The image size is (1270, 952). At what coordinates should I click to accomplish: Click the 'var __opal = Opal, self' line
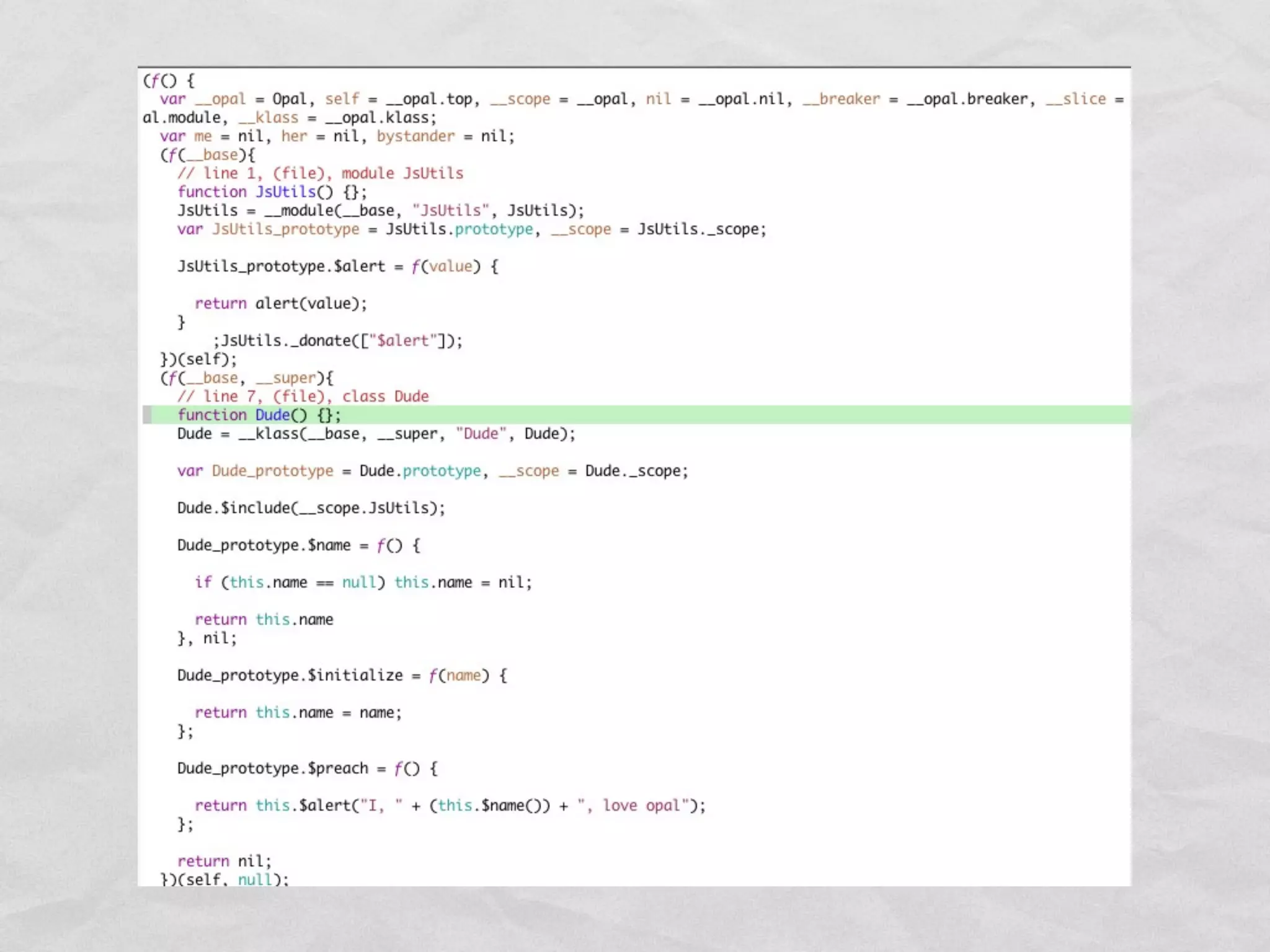click(x=642, y=99)
